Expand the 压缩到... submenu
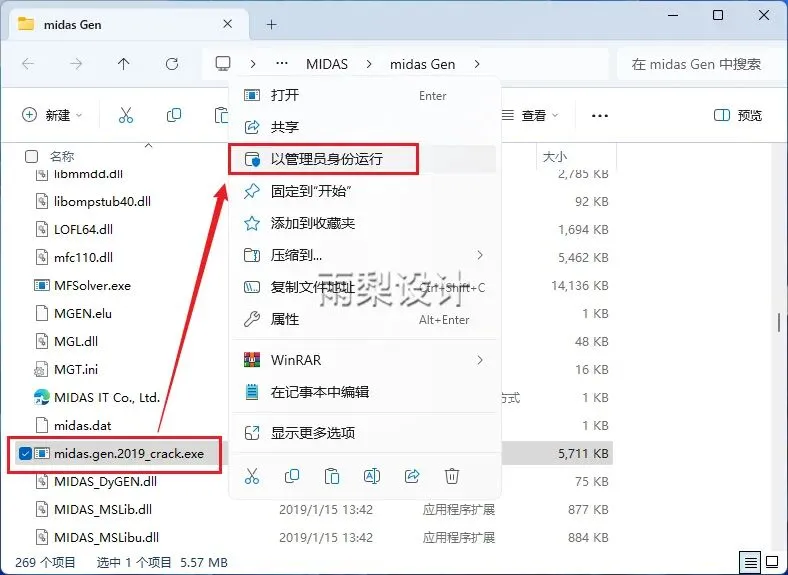 point(480,255)
